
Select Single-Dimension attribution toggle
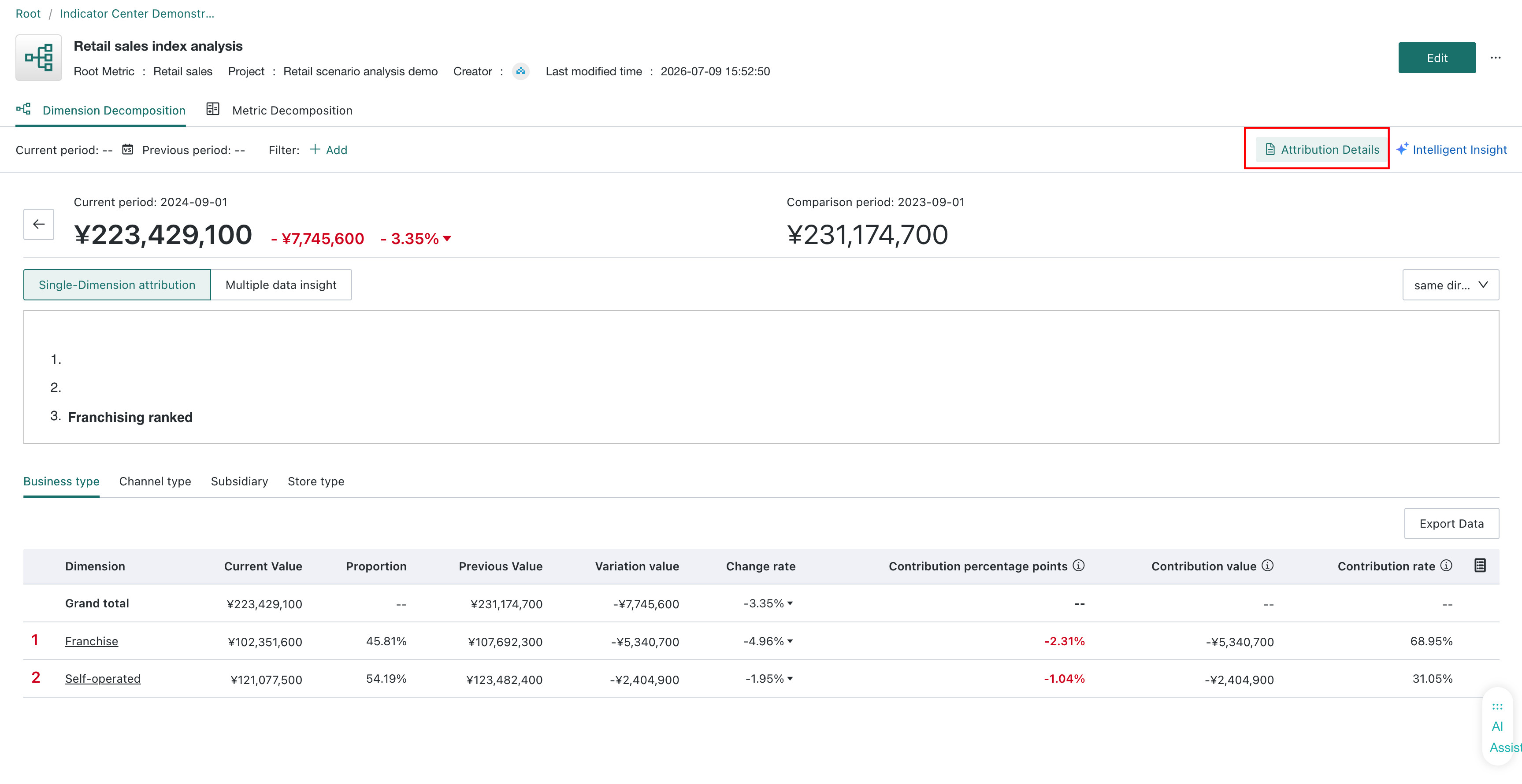117,285
